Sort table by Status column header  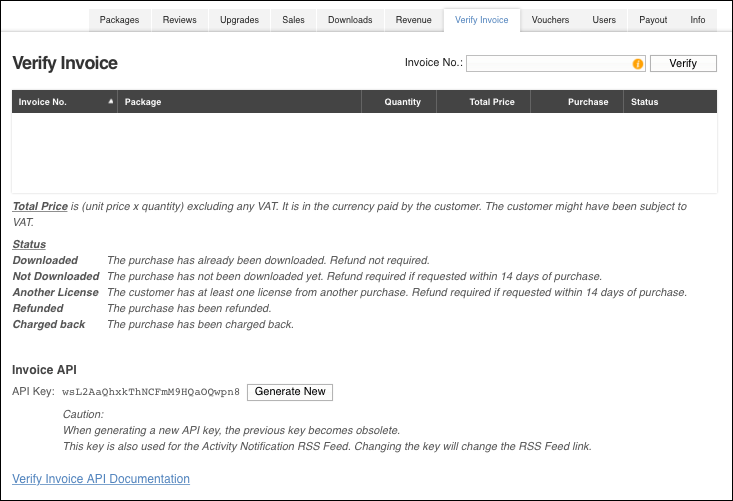[645, 102]
